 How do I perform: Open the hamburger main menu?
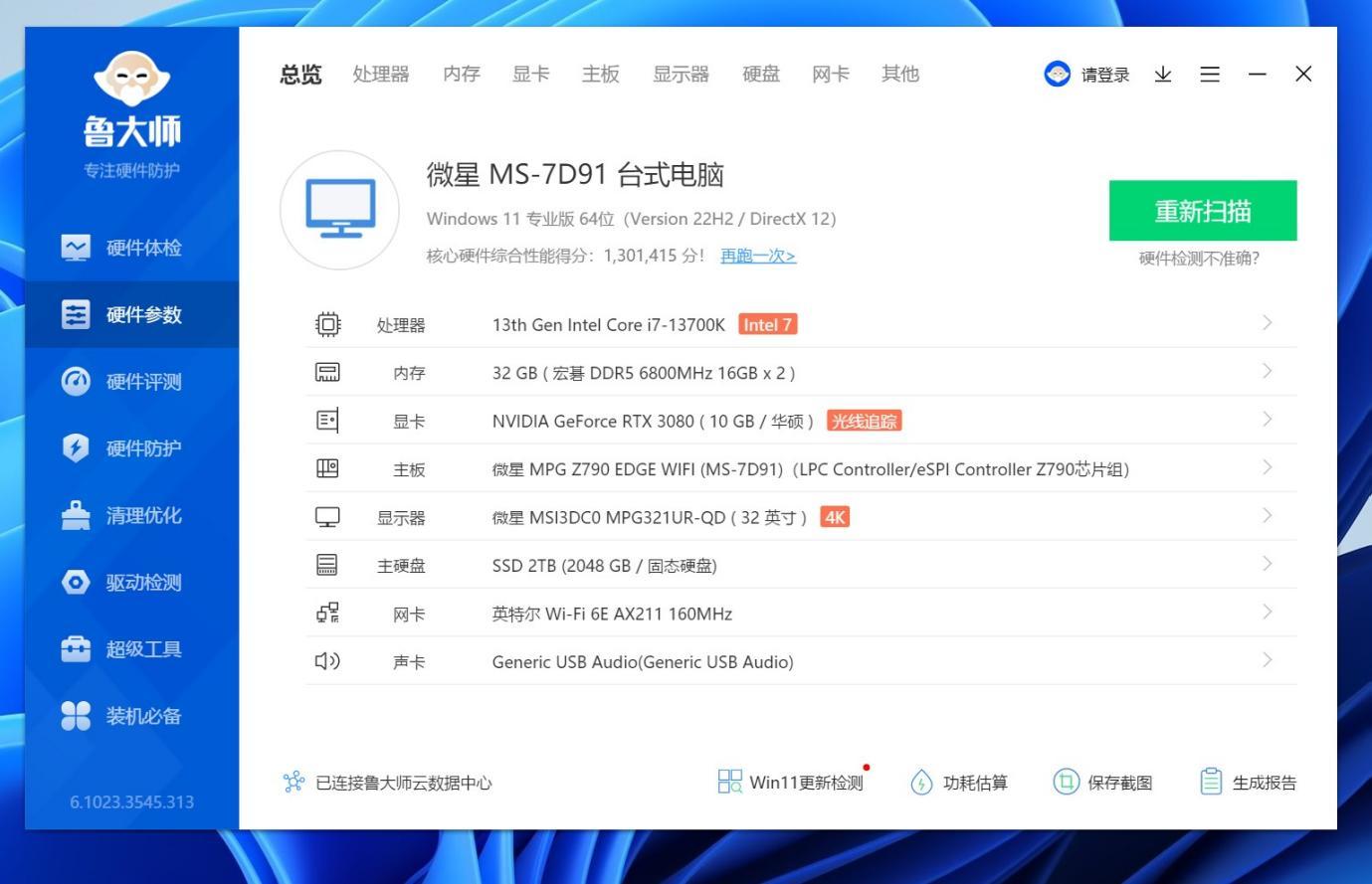1210,74
